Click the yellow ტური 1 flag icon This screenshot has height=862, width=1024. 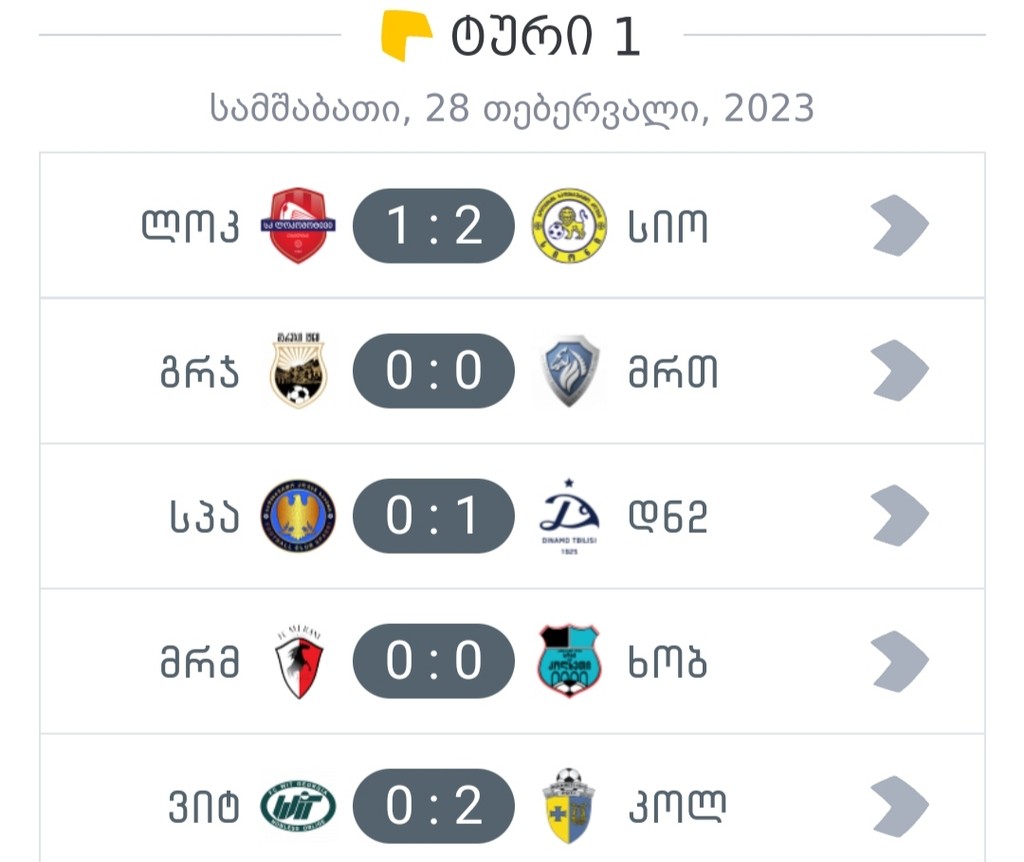pos(406,35)
